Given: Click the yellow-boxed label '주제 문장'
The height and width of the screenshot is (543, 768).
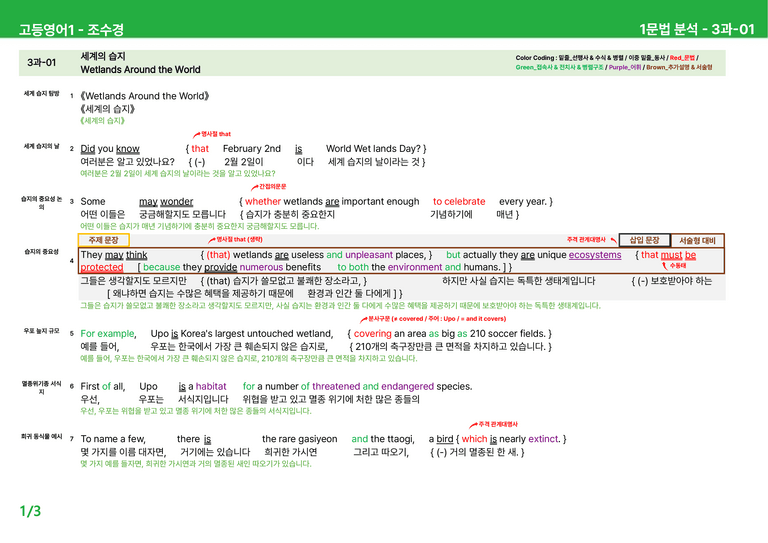Looking at the screenshot, I should [x=103, y=240].
